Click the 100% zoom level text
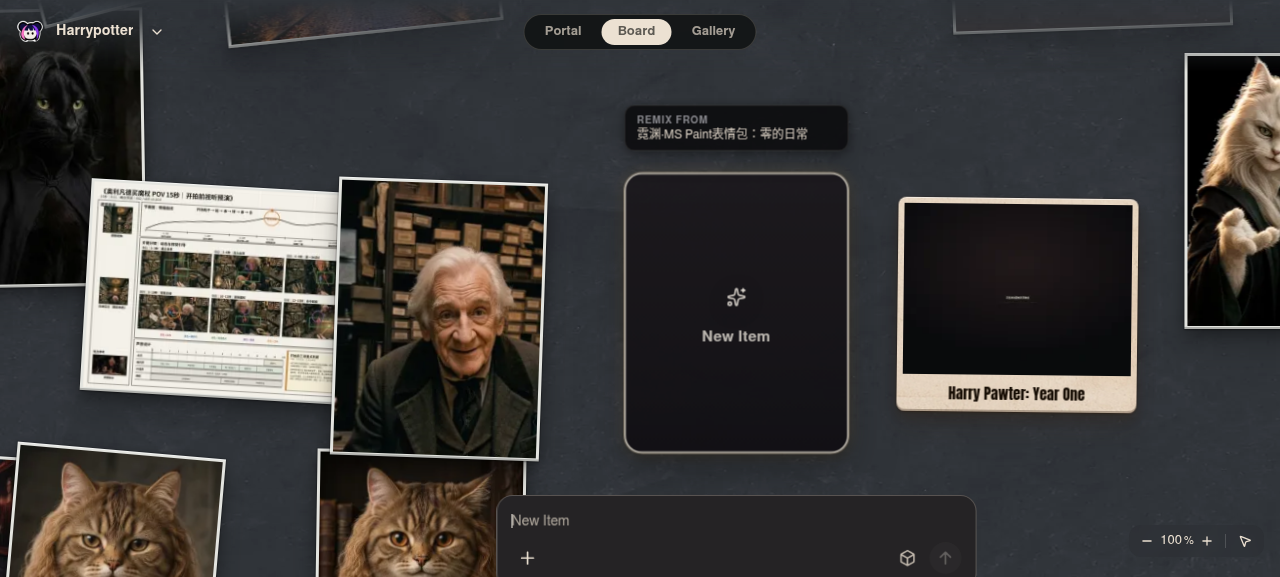This screenshot has width=1280, height=577. point(1177,540)
